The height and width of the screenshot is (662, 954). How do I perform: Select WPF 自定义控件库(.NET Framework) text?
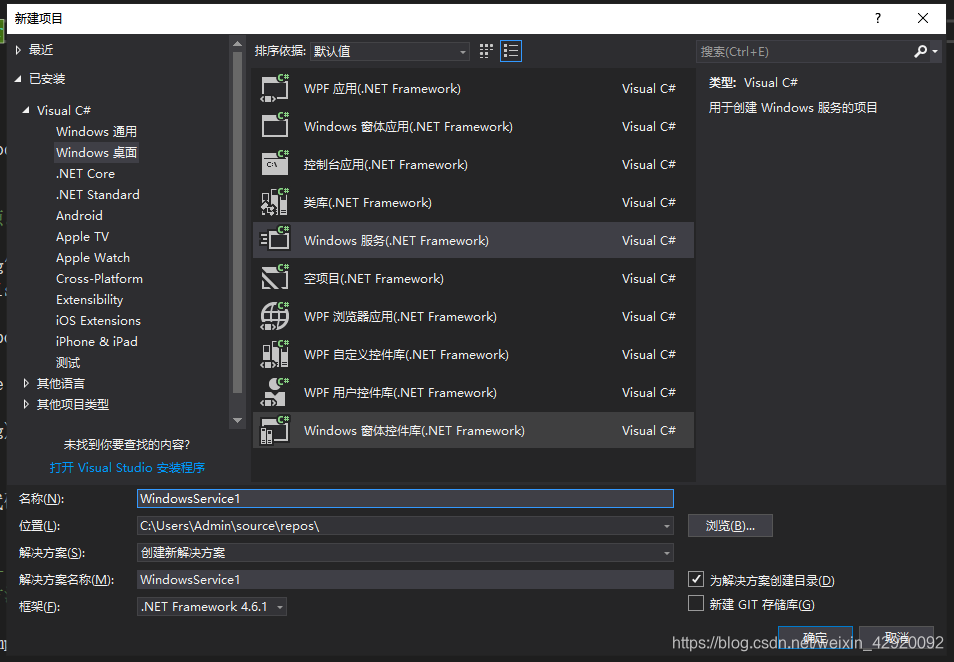(406, 355)
